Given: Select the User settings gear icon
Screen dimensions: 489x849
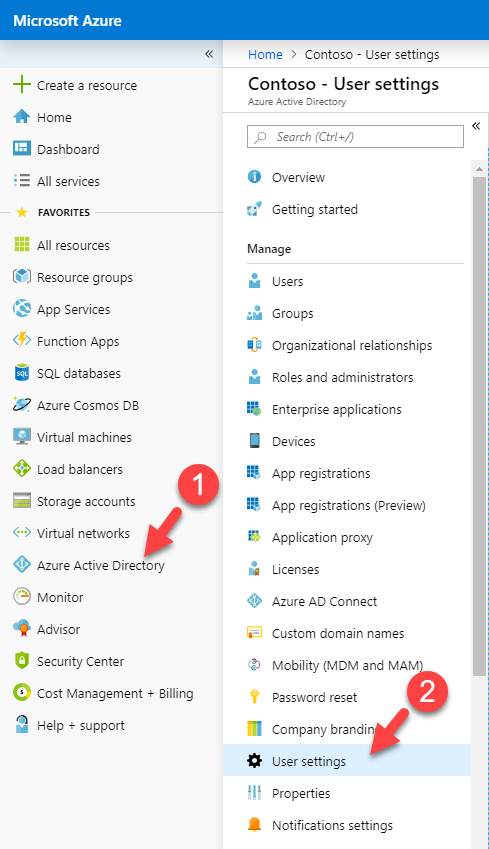Looking at the screenshot, I should coord(254,761).
